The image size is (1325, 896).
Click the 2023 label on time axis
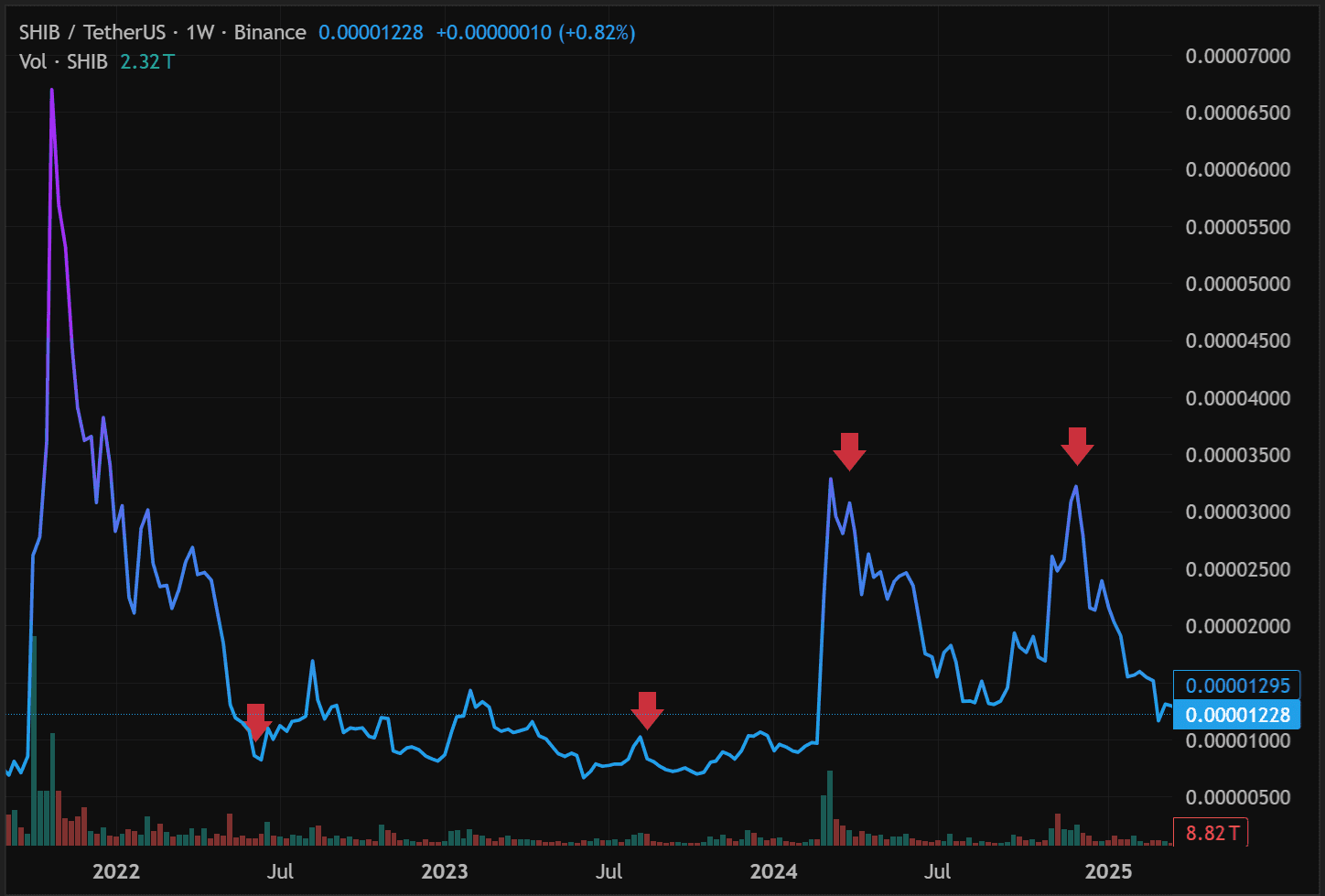pos(445,871)
